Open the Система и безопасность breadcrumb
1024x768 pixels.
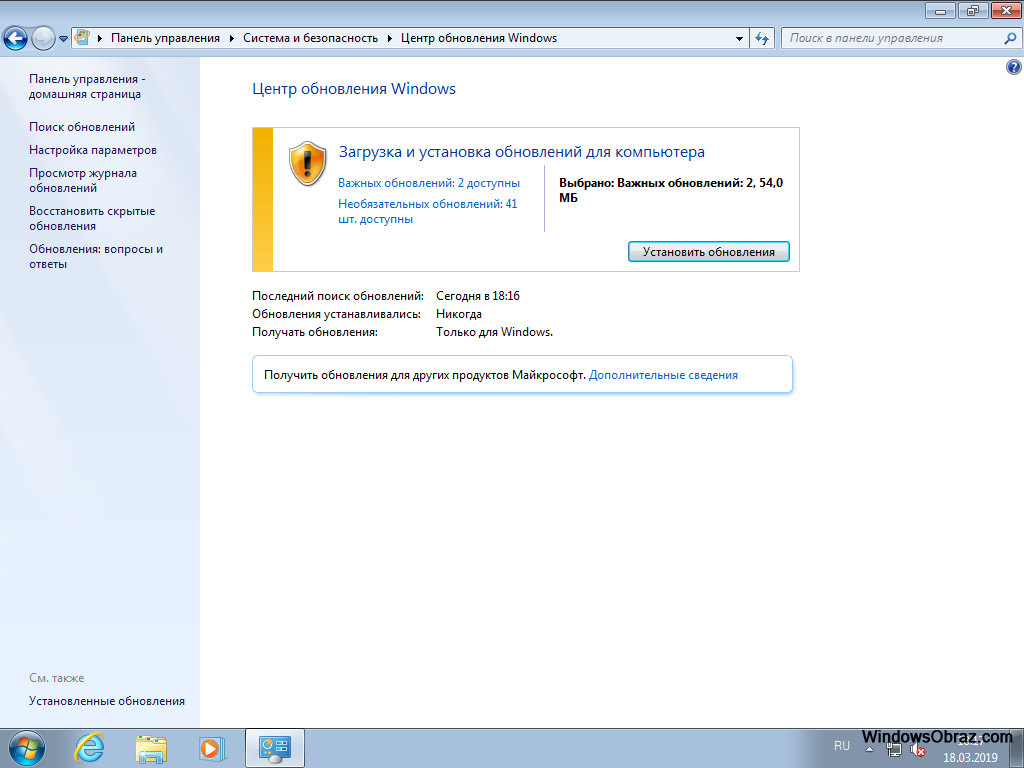click(310, 38)
